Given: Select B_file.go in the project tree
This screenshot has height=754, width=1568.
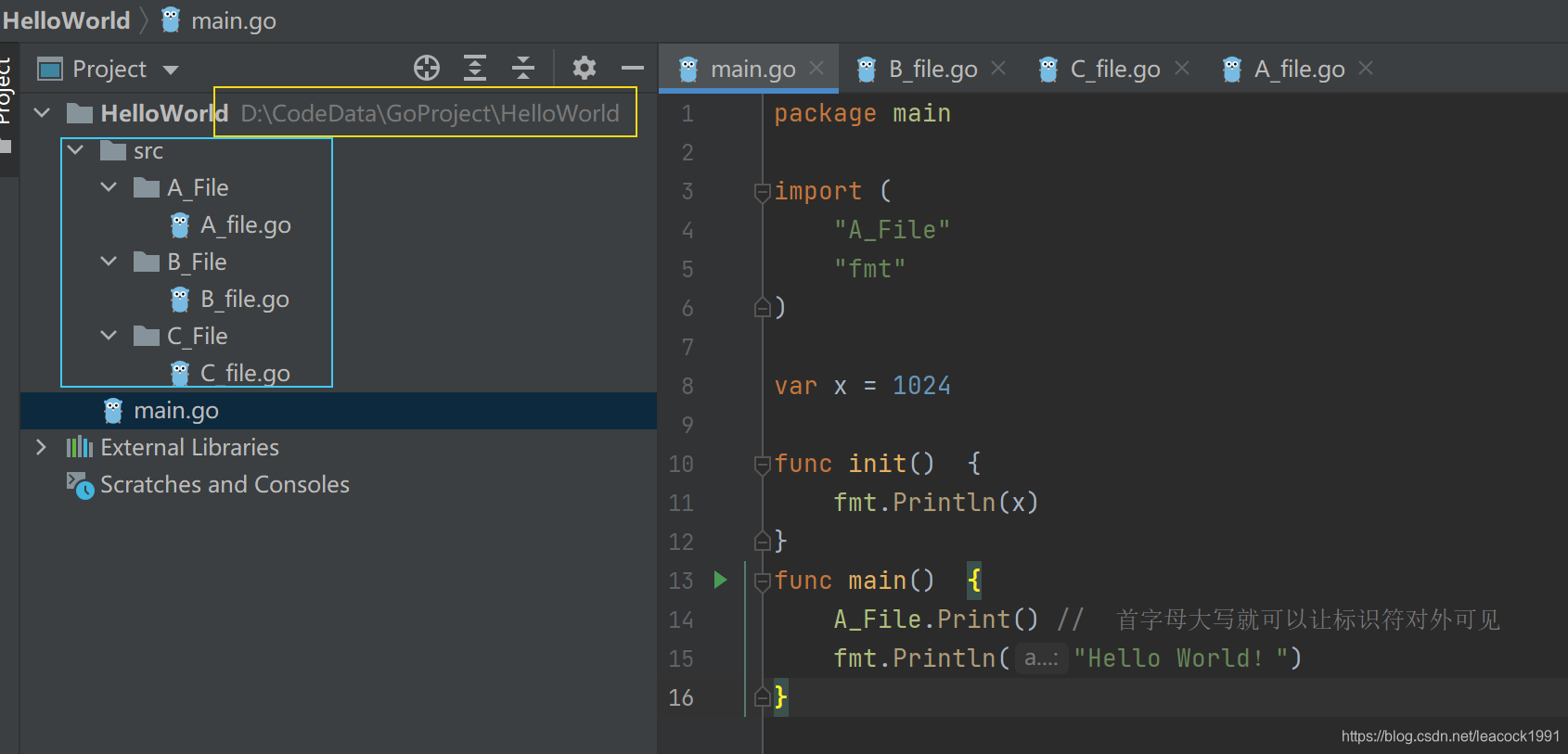Looking at the screenshot, I should coord(245,299).
